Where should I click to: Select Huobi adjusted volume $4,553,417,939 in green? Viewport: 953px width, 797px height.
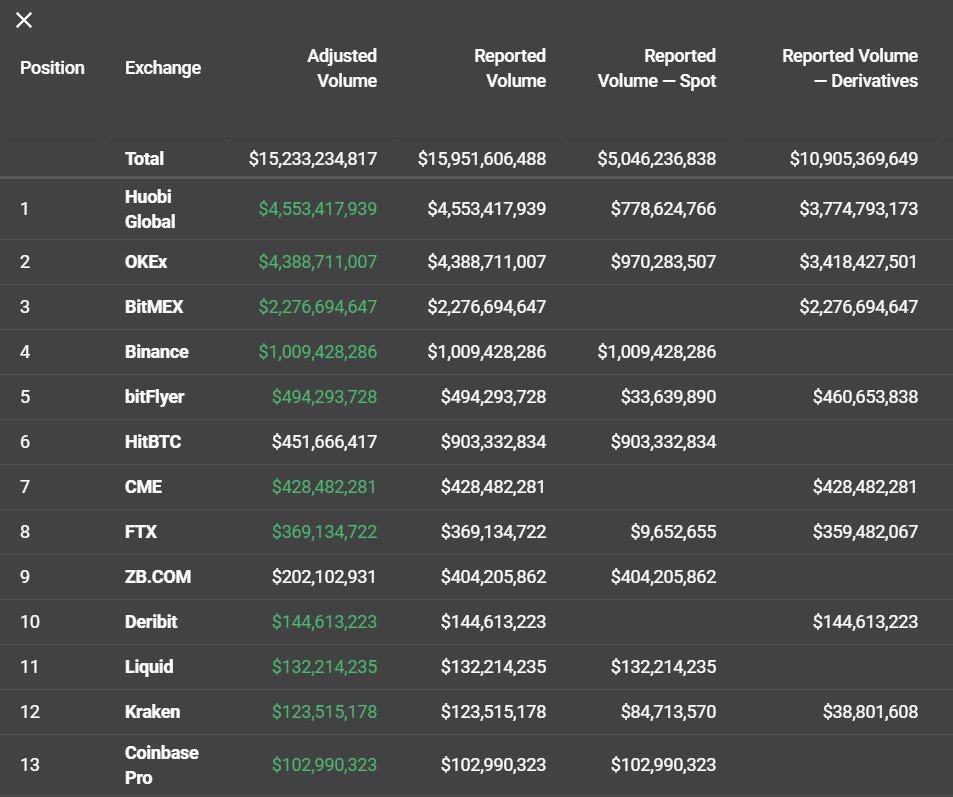click(318, 209)
